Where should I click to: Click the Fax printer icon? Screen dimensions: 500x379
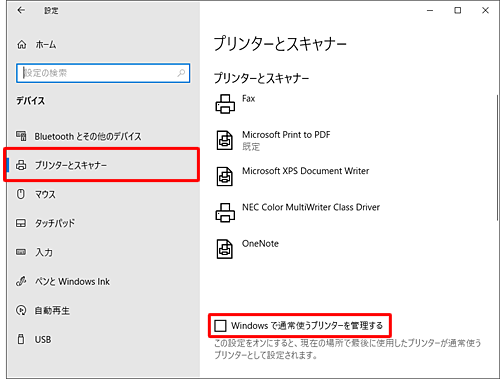[225, 104]
